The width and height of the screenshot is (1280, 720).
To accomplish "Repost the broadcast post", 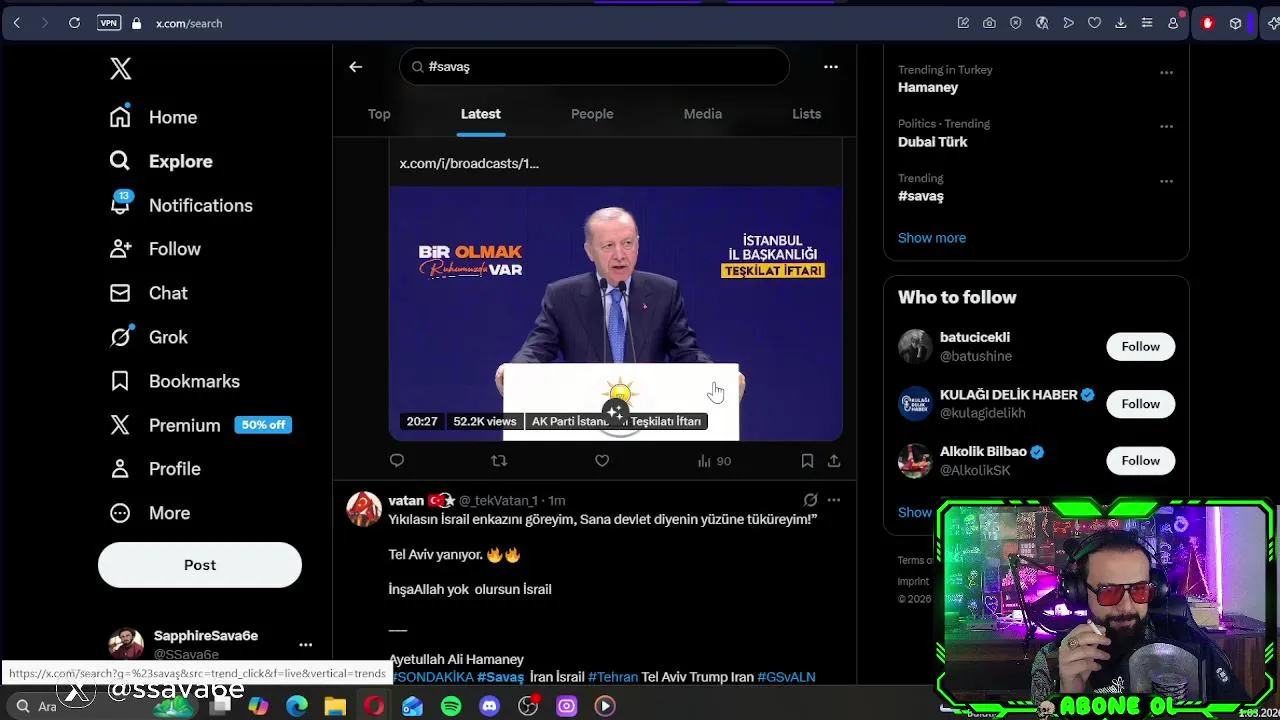I will (499, 461).
